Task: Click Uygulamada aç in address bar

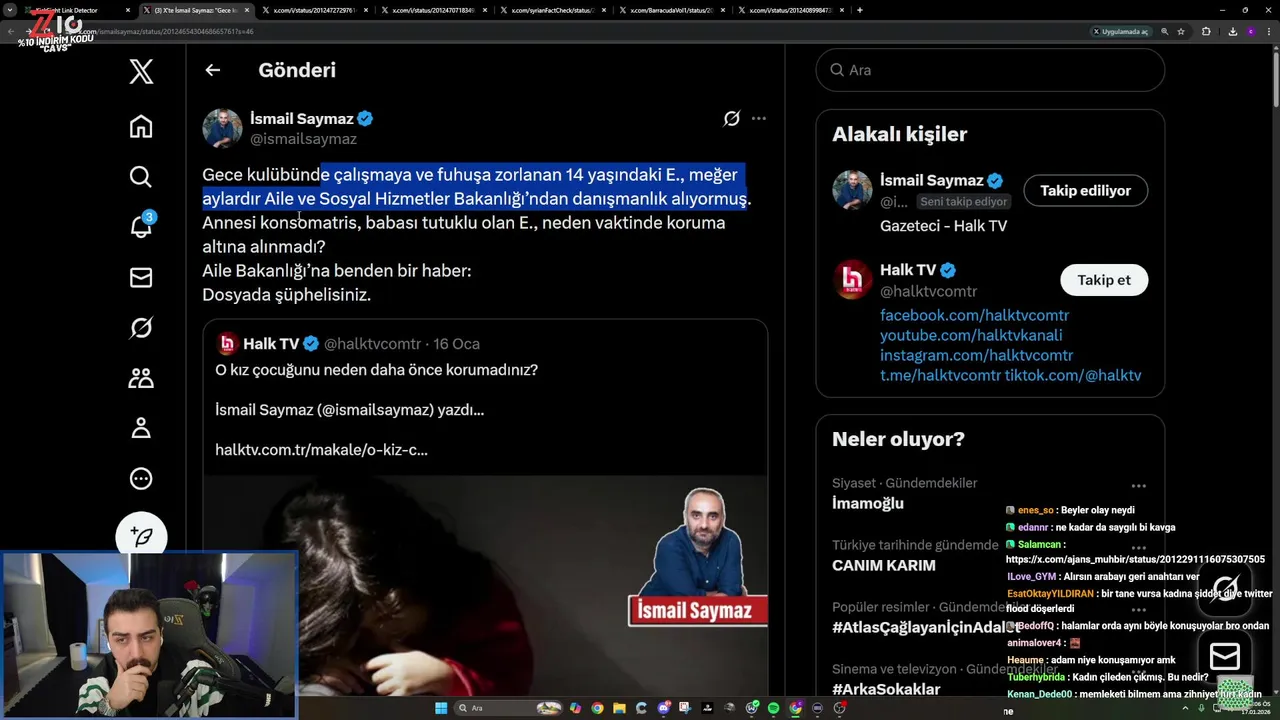Action: pos(1120,31)
